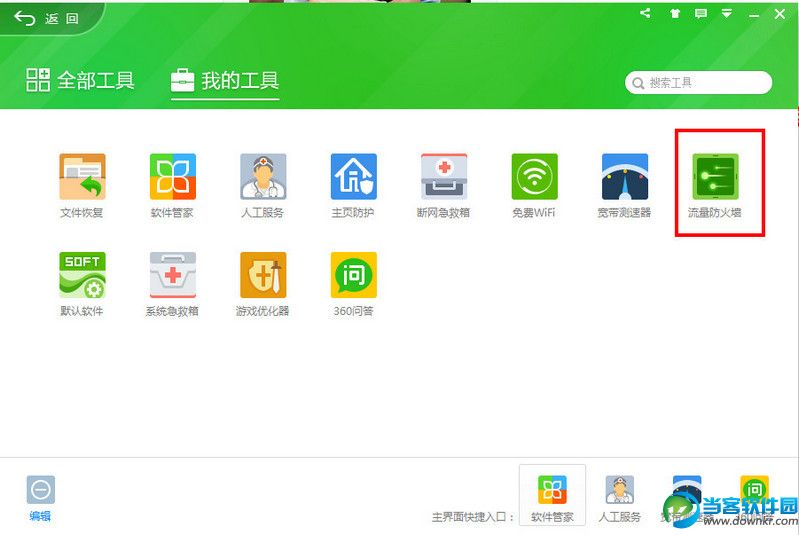Go back with the 返回 button
The image size is (799, 535).
(46, 19)
